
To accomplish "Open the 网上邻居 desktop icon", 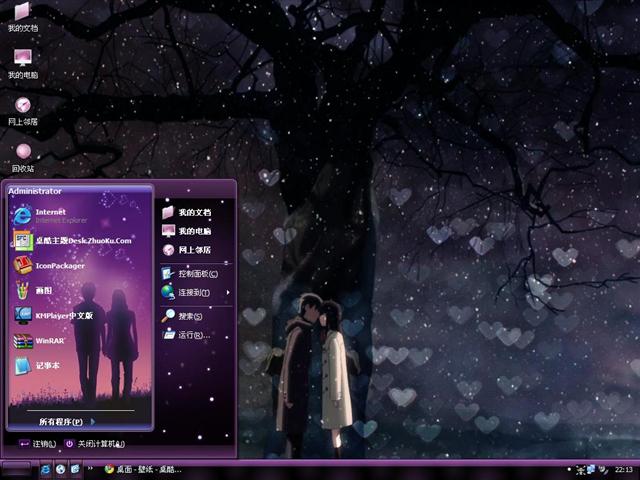I will pyautogui.click(x=23, y=111).
